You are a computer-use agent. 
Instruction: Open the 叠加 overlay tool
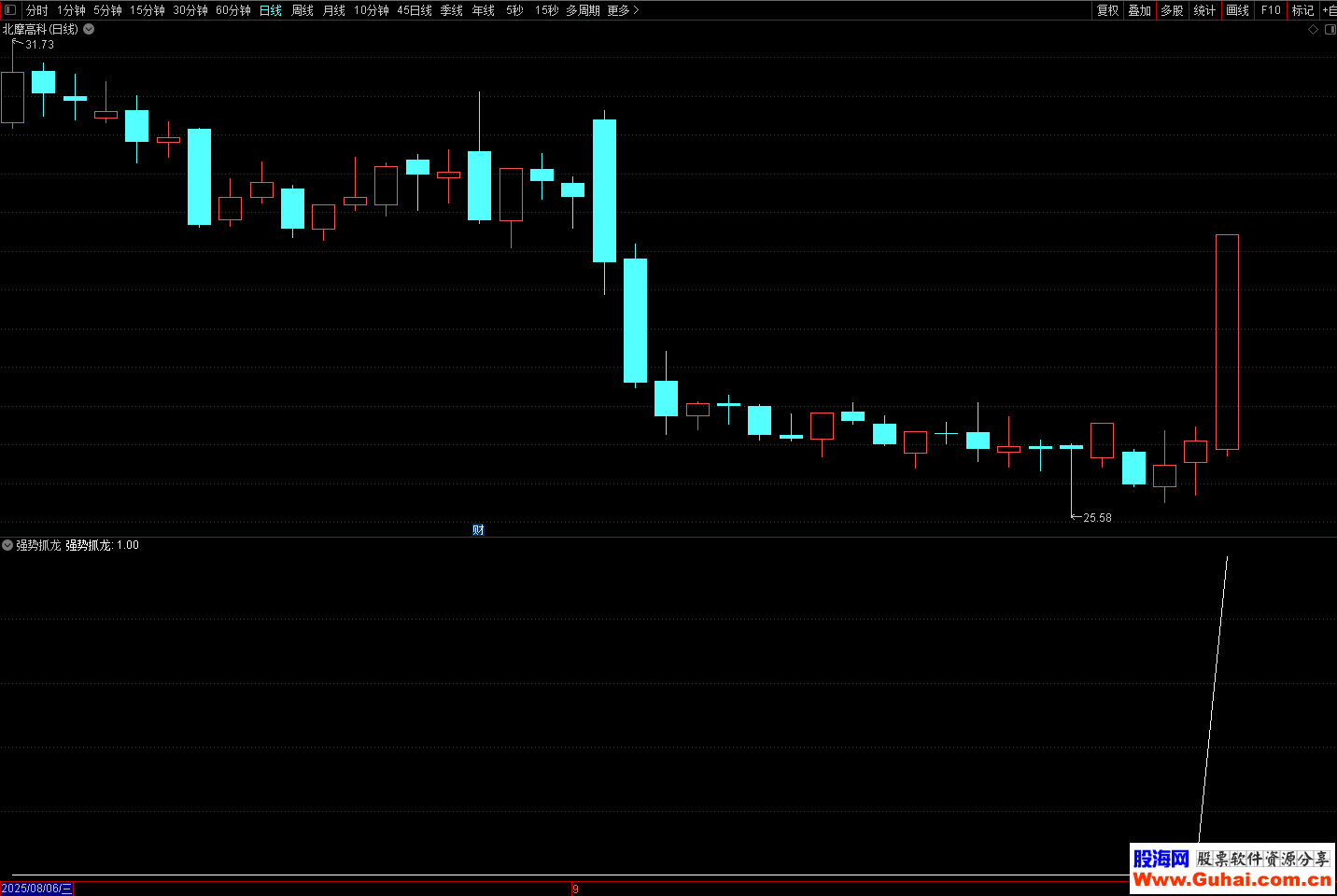1139,10
